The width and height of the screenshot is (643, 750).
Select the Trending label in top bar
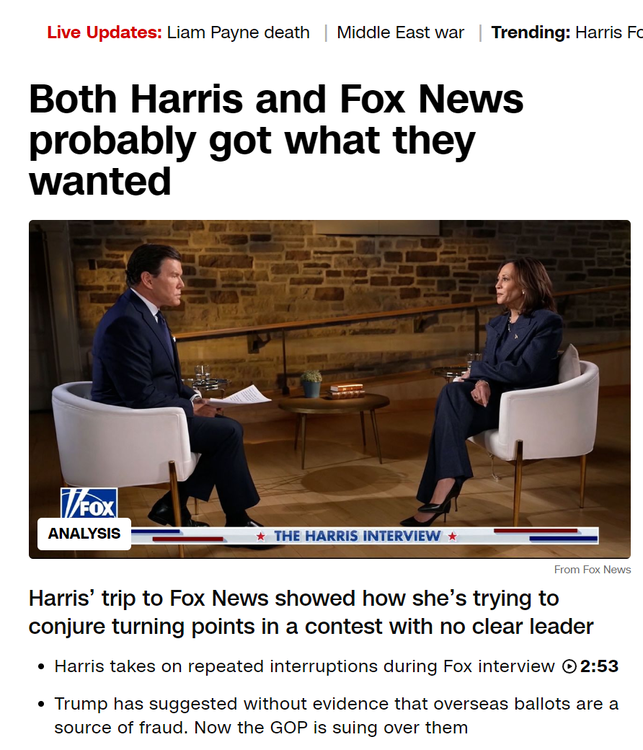point(531,33)
